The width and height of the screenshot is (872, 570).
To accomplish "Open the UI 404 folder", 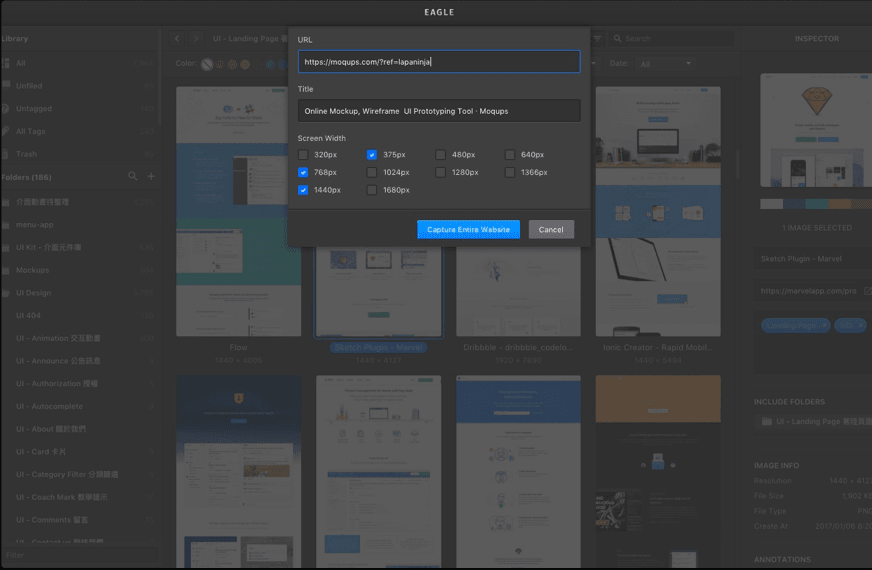I will point(78,315).
